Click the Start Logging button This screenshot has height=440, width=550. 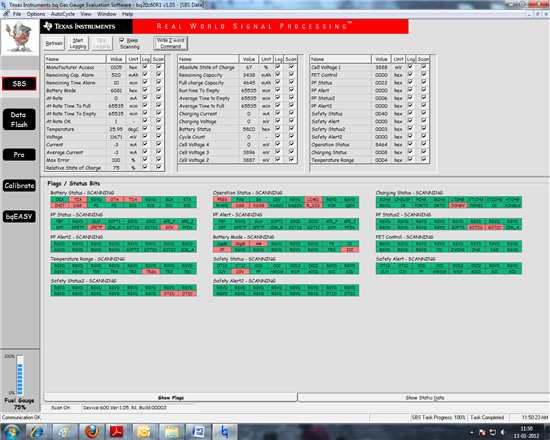(78, 43)
